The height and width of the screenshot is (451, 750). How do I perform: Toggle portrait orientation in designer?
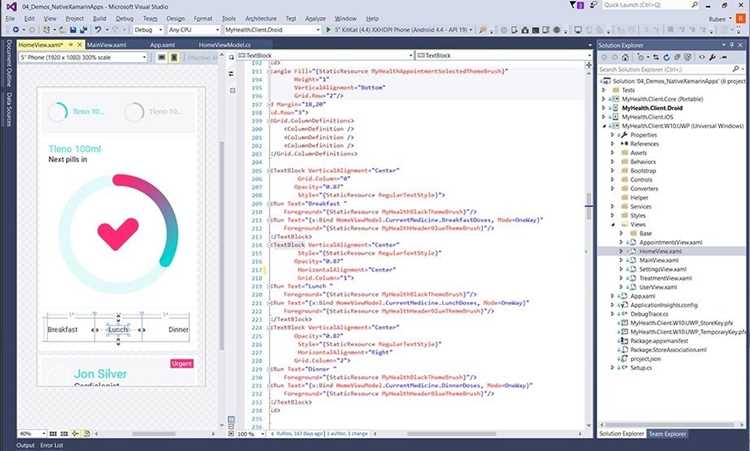174,57
